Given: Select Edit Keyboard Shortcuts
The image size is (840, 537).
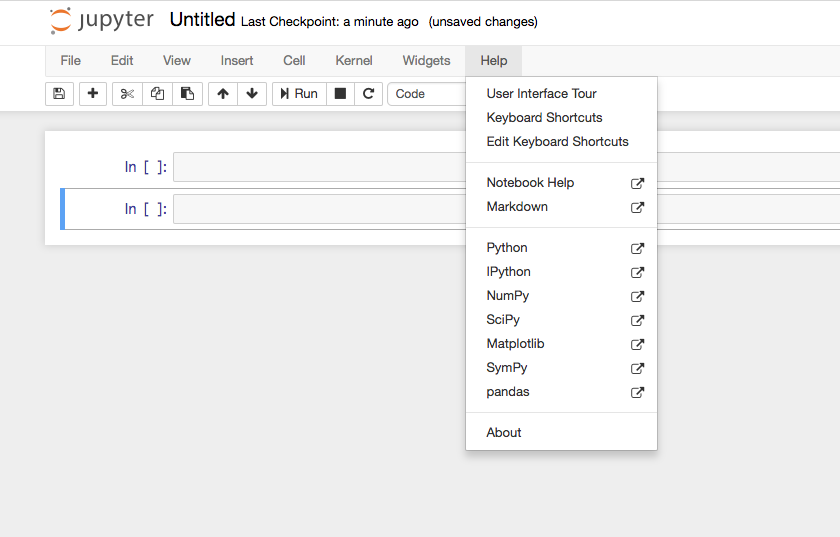Looking at the screenshot, I should tap(561, 141).
